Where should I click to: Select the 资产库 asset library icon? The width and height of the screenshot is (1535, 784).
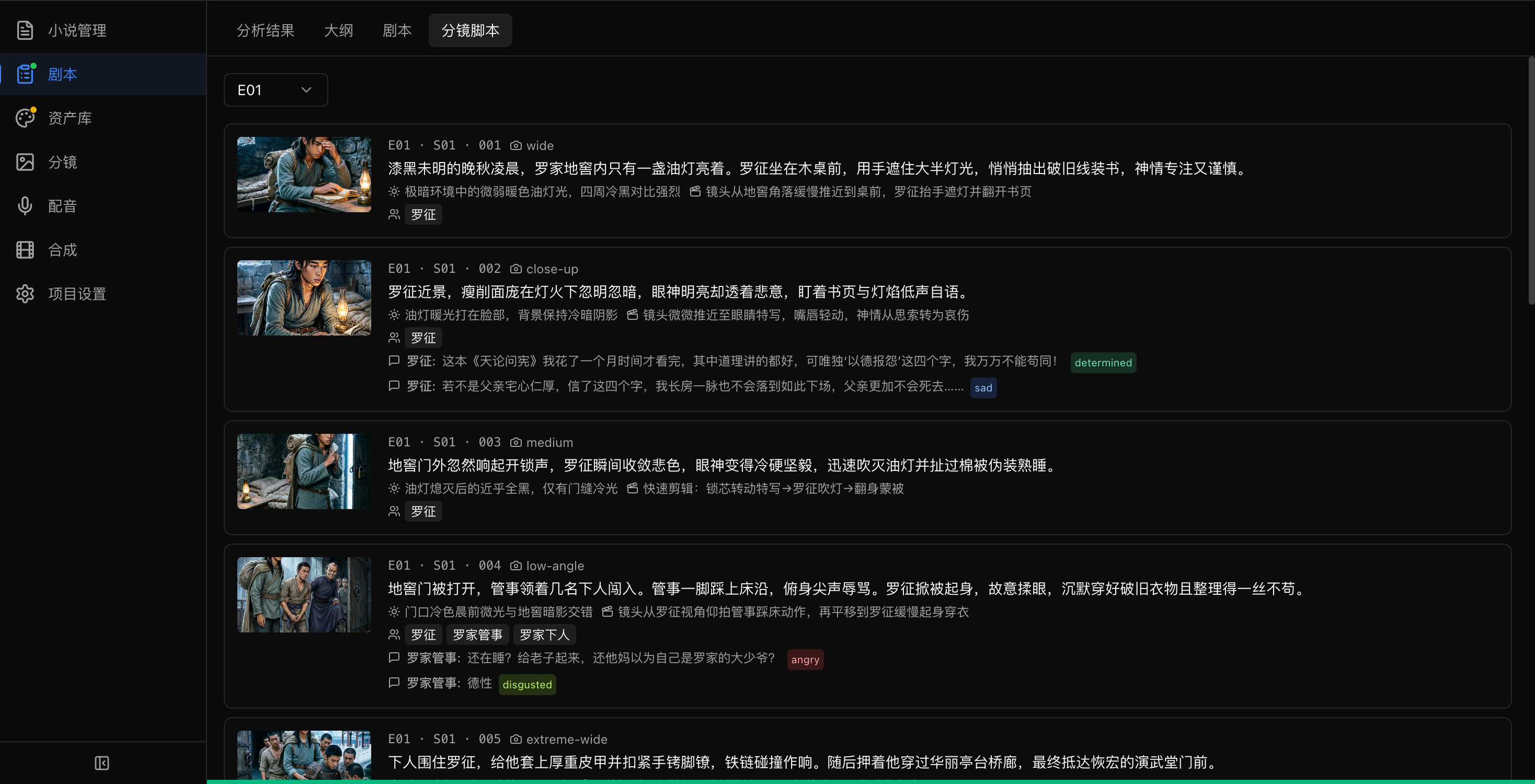click(x=25, y=118)
